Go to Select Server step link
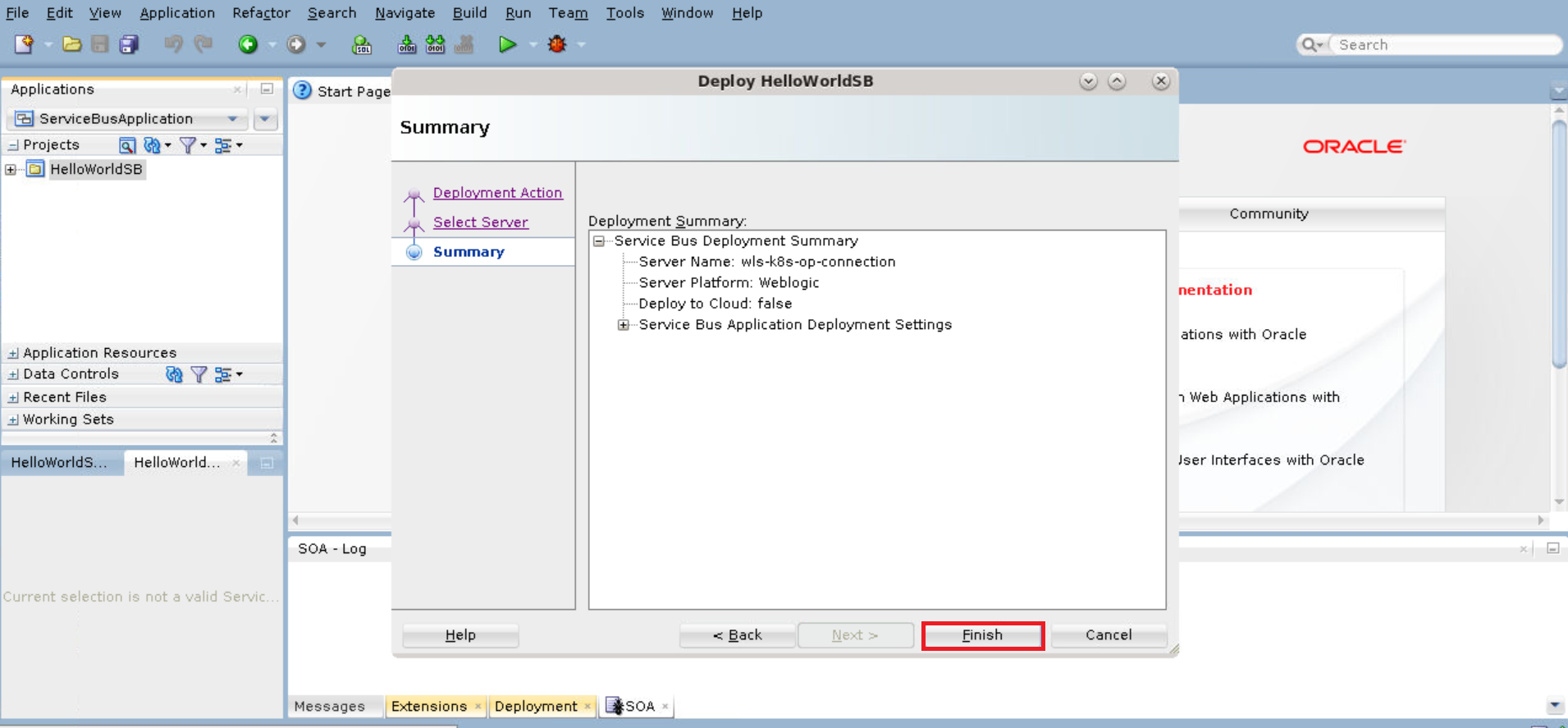The width and height of the screenshot is (1568, 728). coord(481,222)
